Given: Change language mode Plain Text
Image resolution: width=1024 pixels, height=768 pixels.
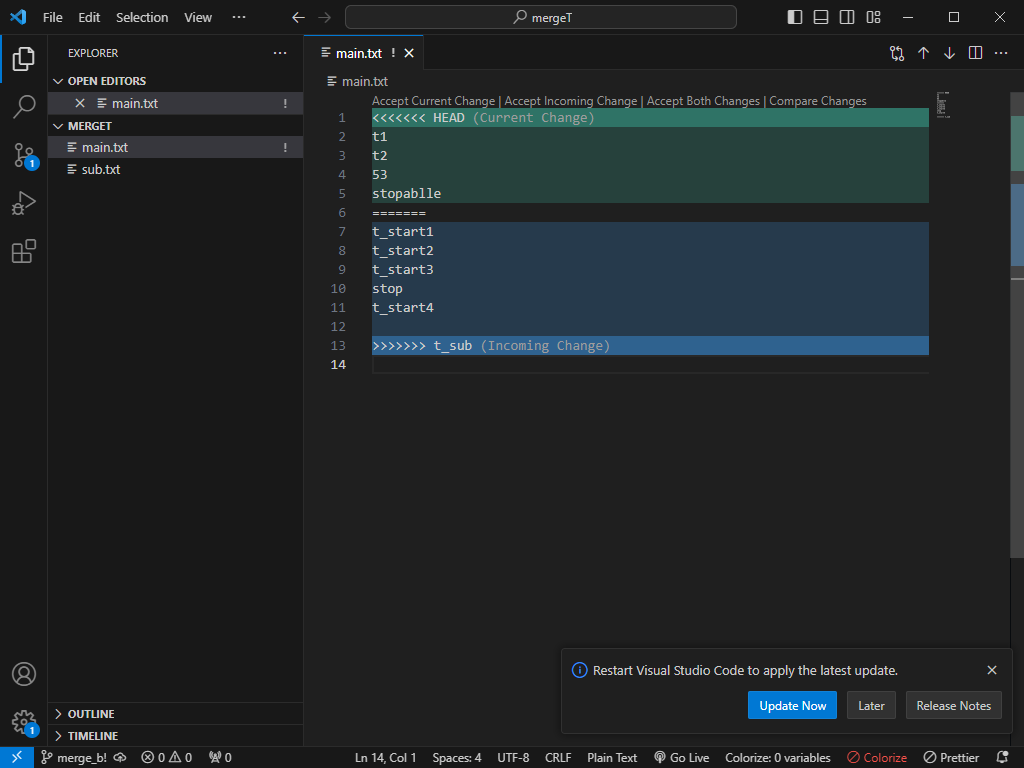Looking at the screenshot, I should click(612, 758).
